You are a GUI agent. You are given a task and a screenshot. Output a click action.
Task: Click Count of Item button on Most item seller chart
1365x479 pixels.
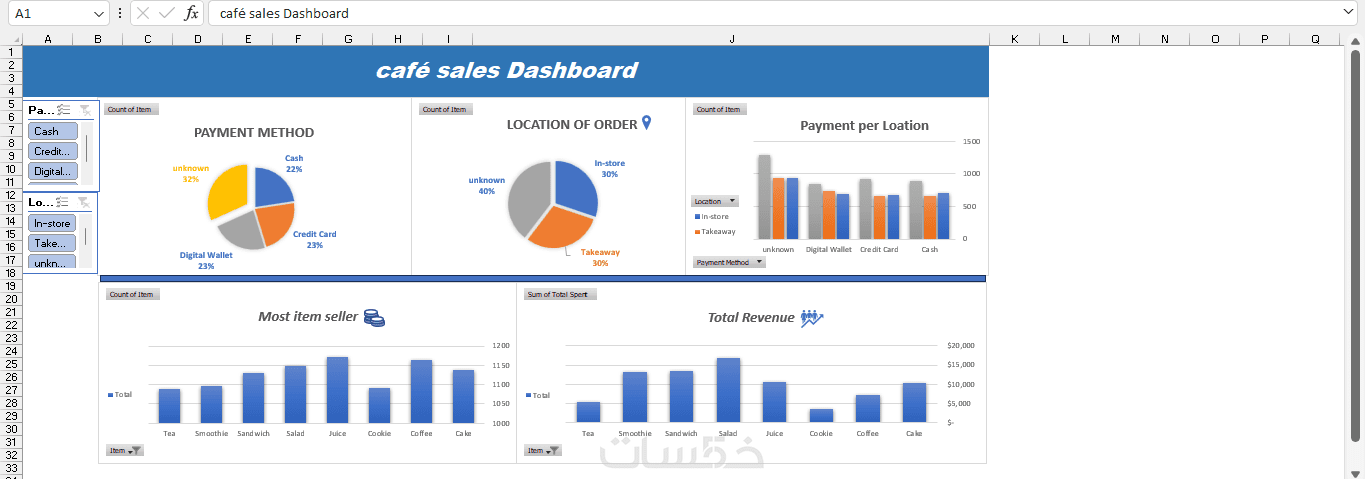(133, 294)
